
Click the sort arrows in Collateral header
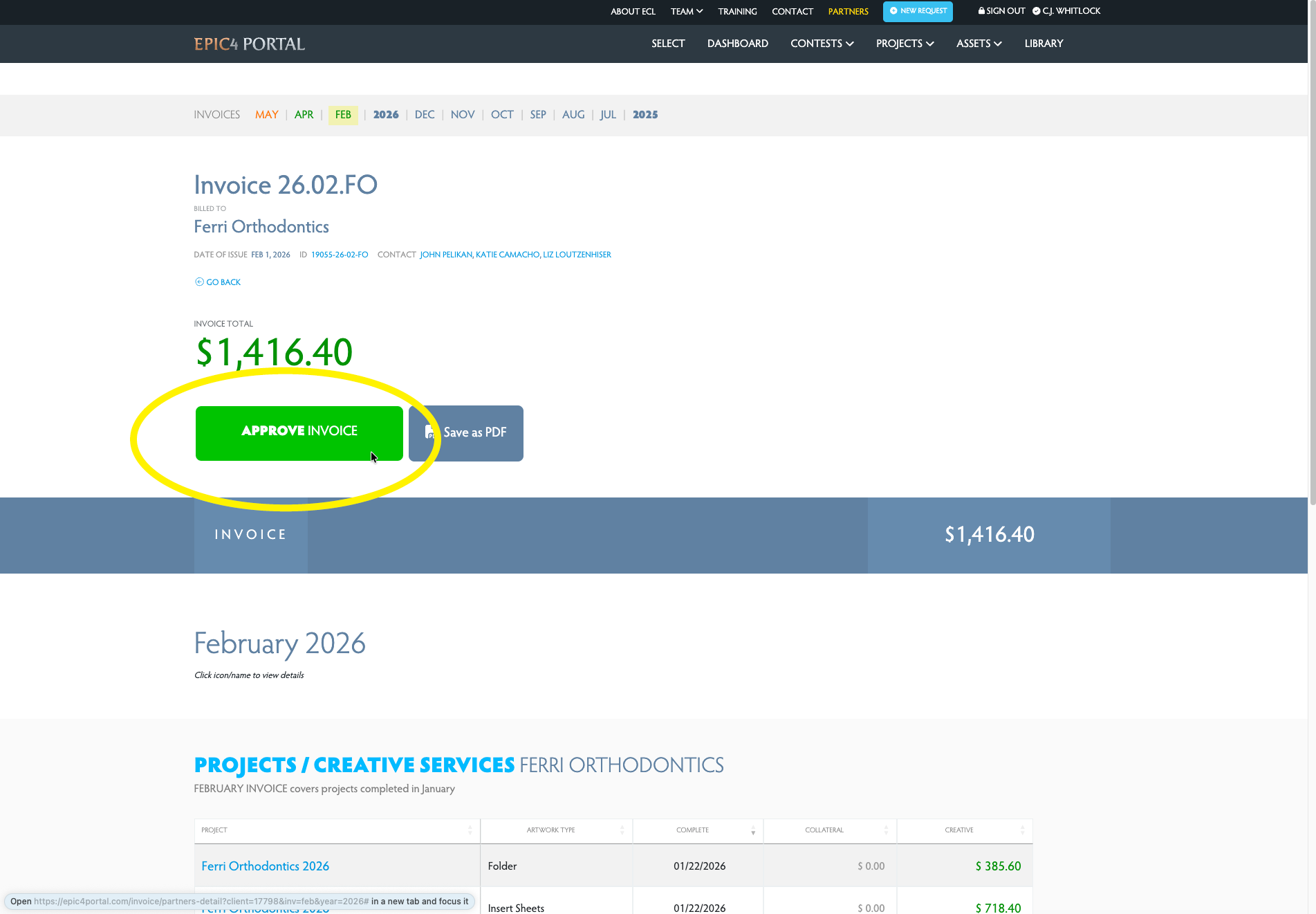pyautogui.click(x=886, y=830)
